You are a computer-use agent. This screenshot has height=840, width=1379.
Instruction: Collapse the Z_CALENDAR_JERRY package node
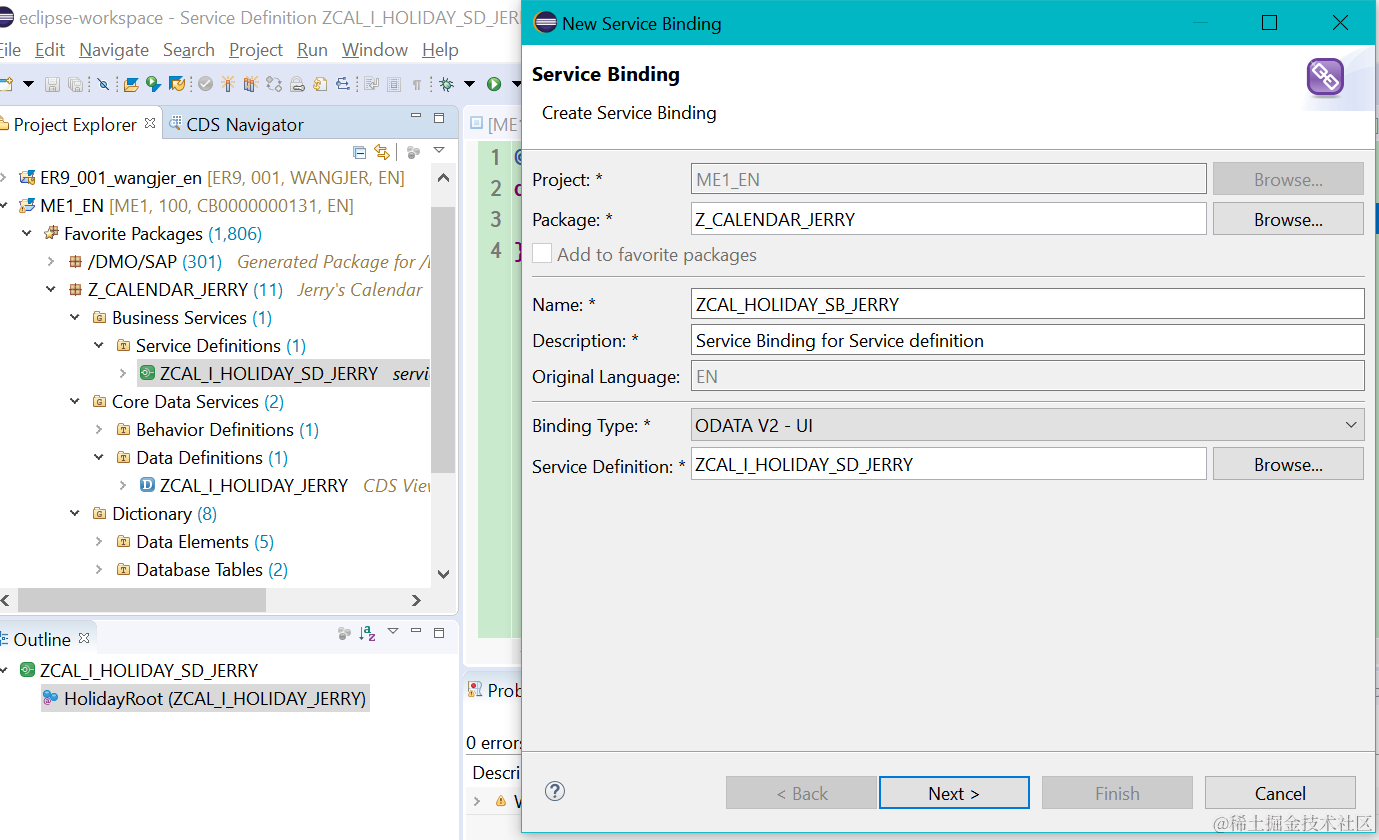point(51,290)
